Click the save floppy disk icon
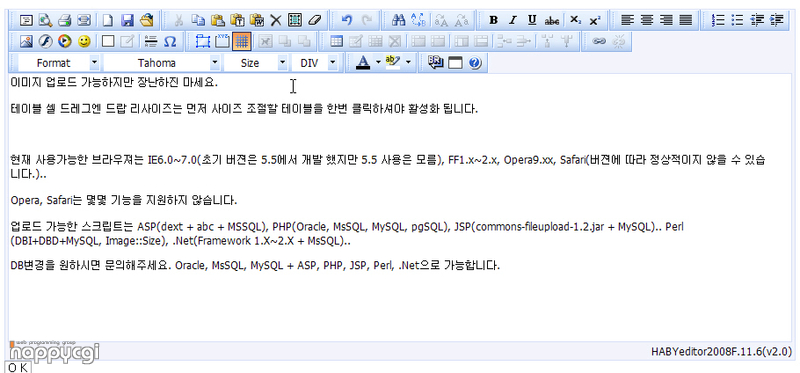Viewport: 800px width, 373px height. 127,20
